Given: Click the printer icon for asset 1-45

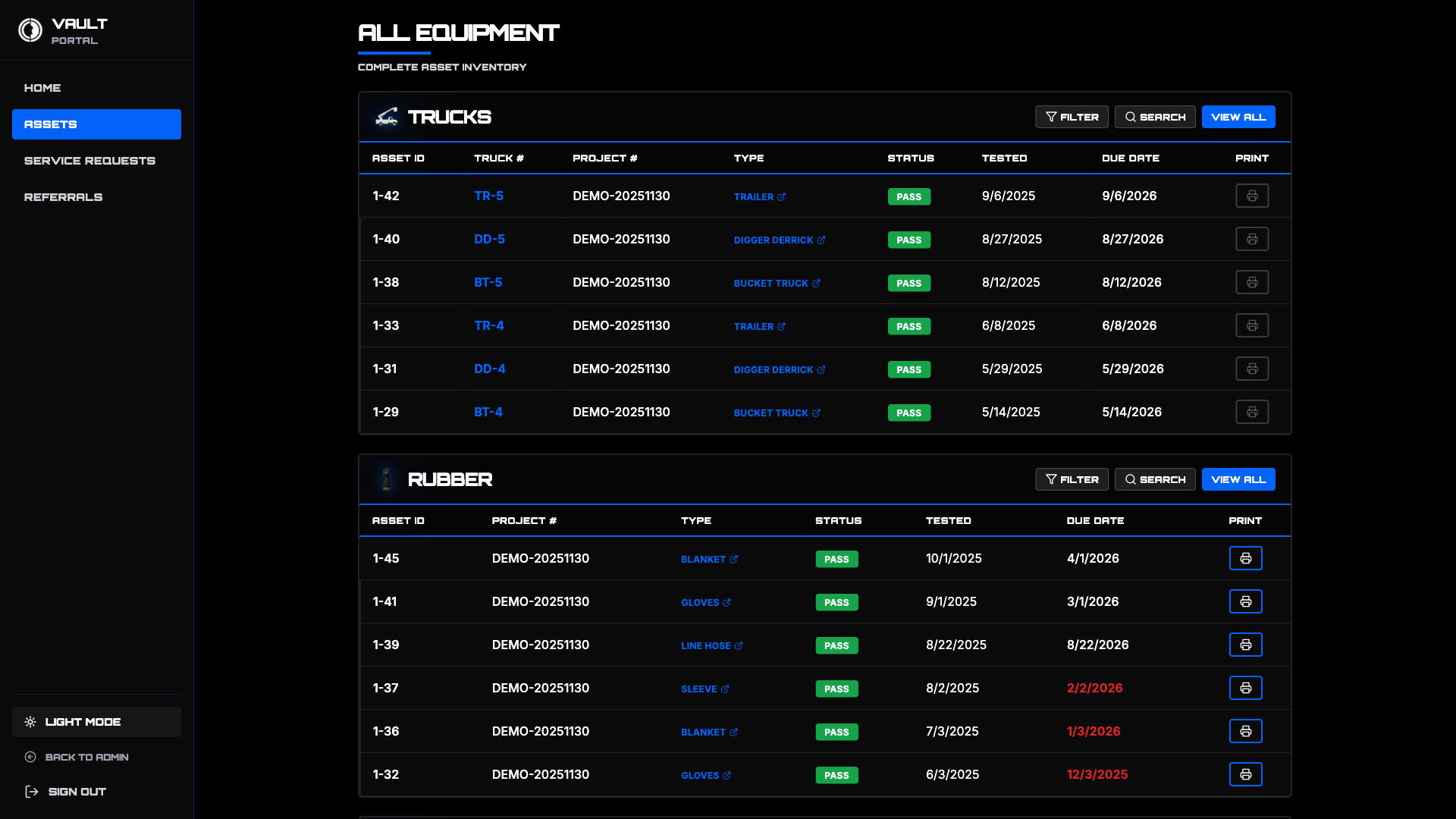Looking at the screenshot, I should point(1246,558).
